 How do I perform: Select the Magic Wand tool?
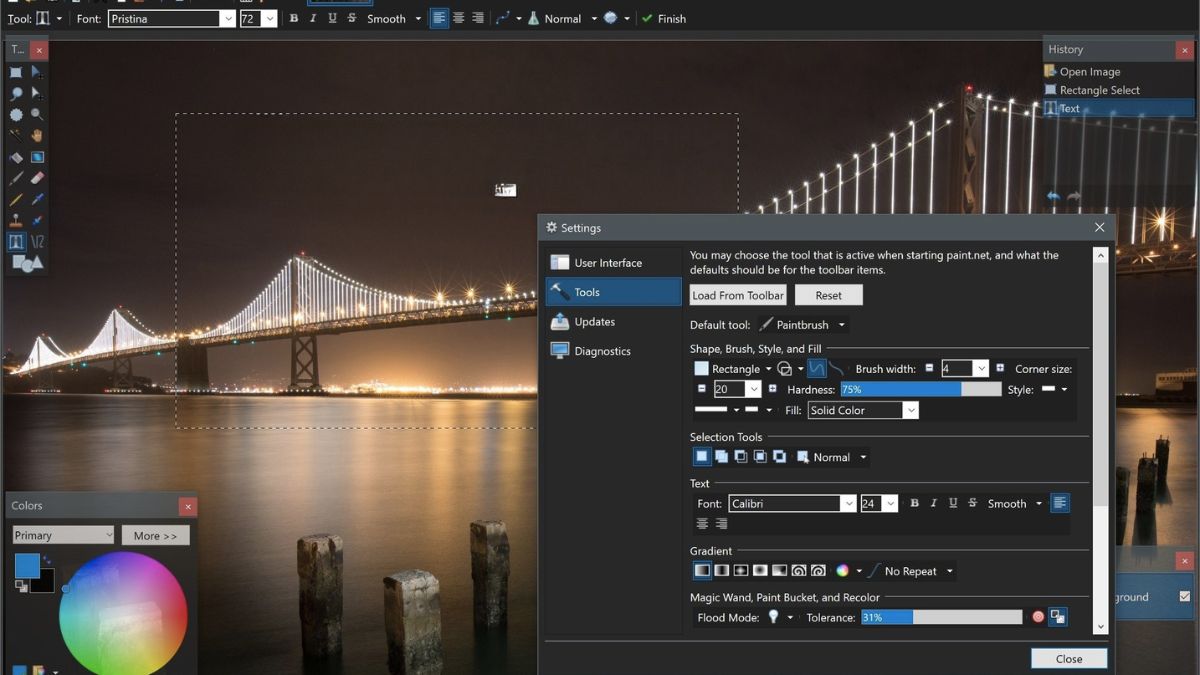(16, 135)
